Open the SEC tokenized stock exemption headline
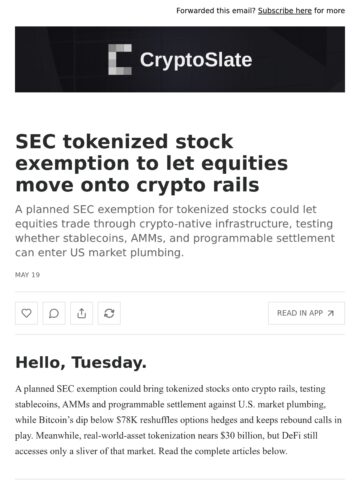The image size is (360, 480). click(152, 163)
